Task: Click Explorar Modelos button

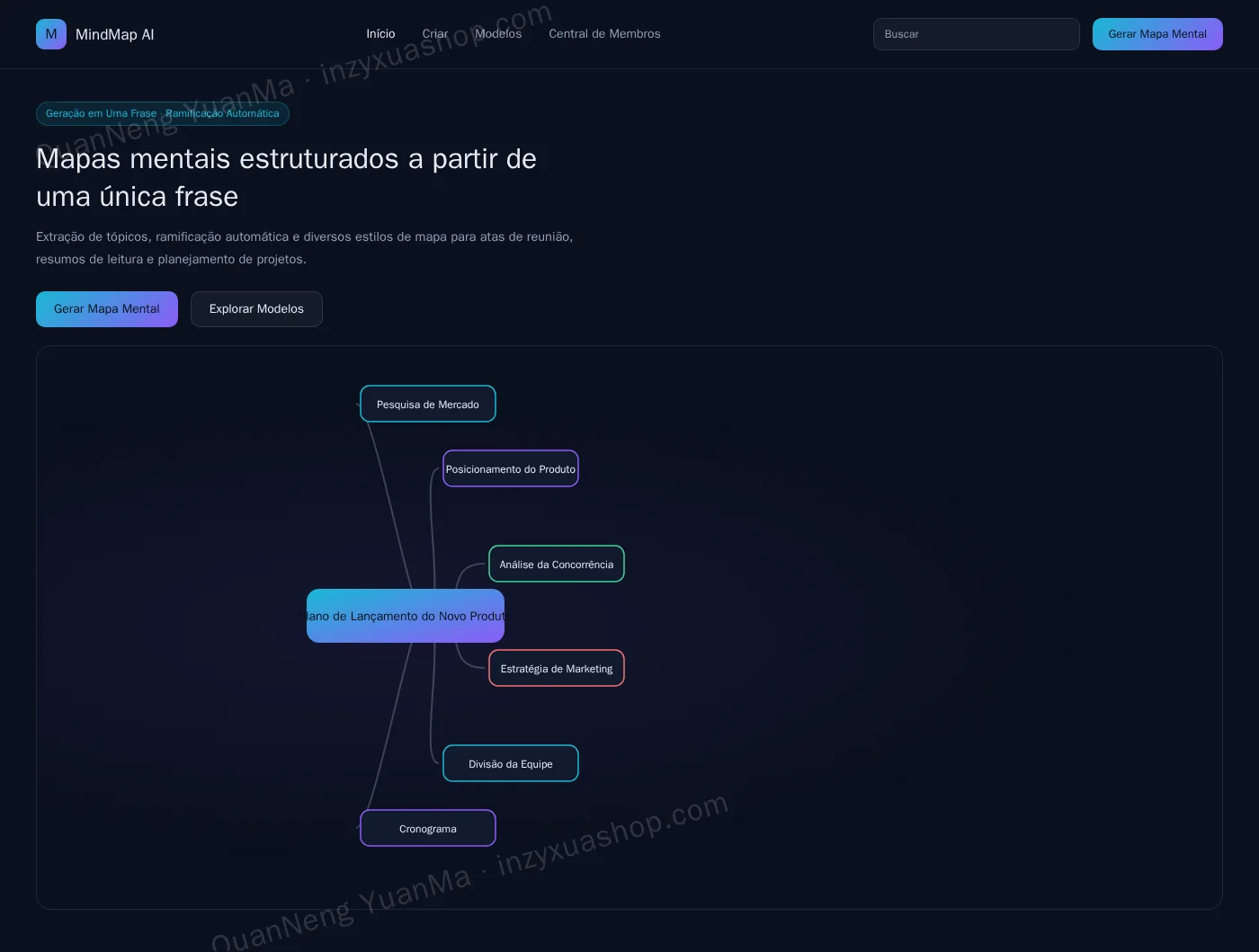Action: tap(256, 309)
